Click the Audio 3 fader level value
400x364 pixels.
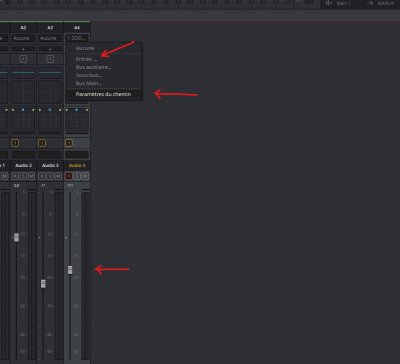tap(43, 185)
